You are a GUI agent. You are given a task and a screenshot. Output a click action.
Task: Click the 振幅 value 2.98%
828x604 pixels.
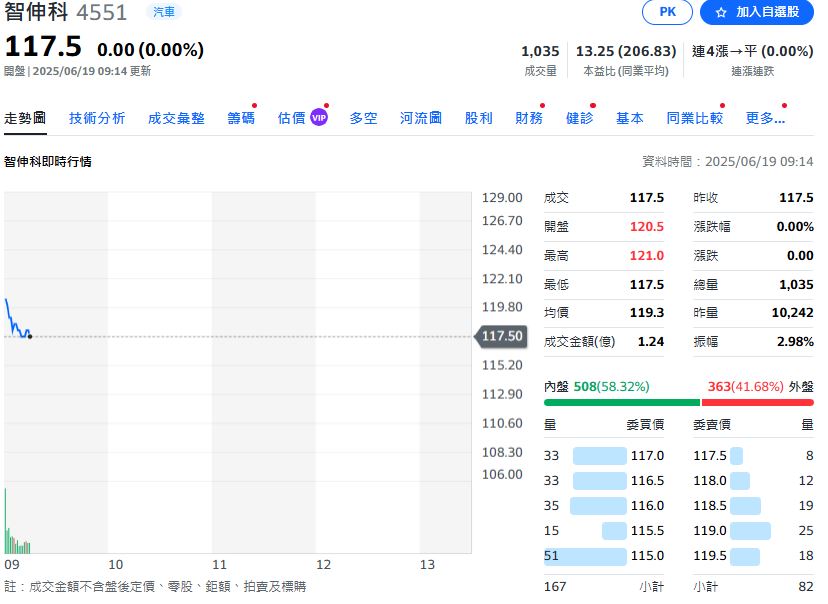795,342
